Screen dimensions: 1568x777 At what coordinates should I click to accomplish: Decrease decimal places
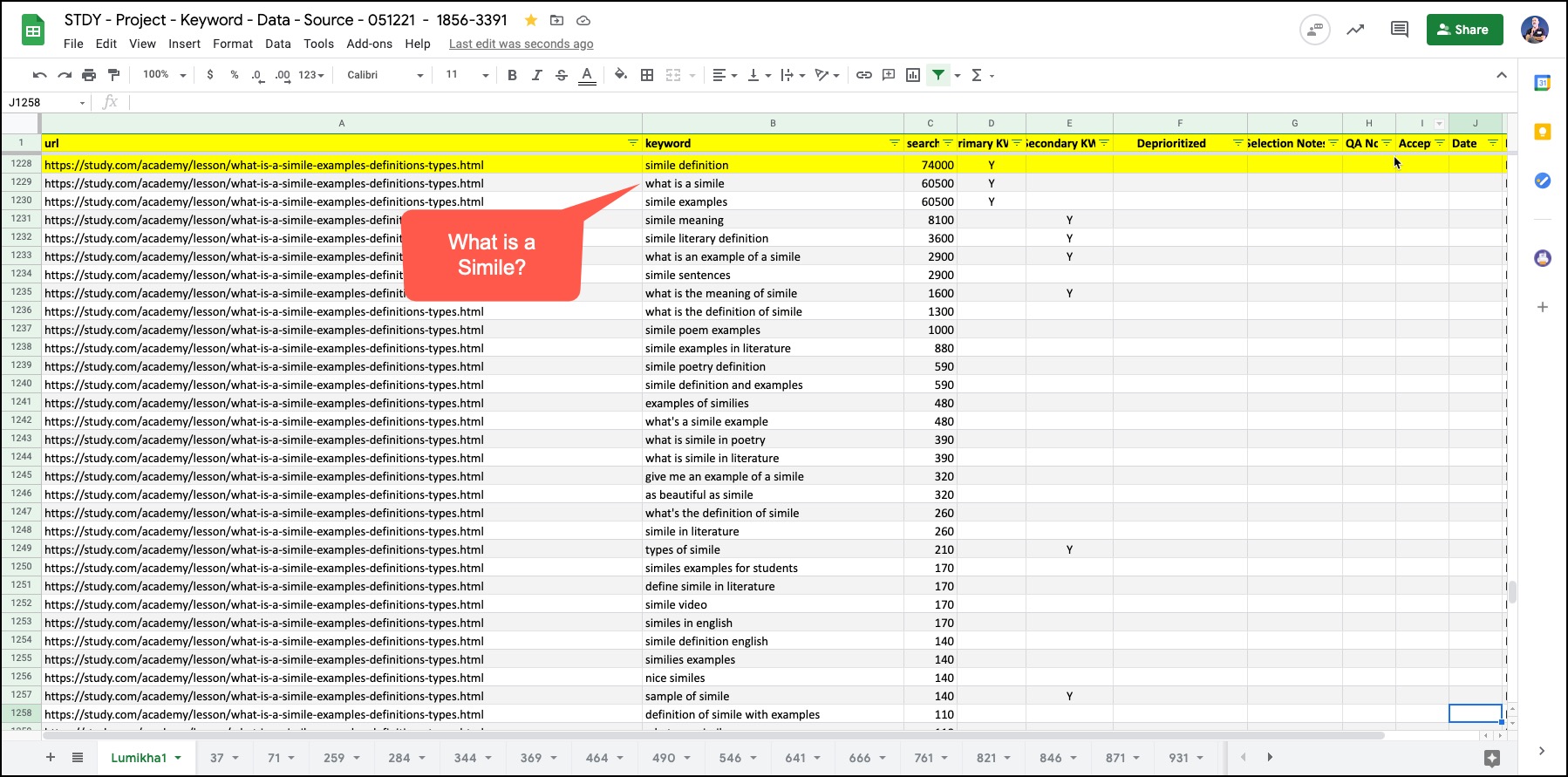click(257, 75)
